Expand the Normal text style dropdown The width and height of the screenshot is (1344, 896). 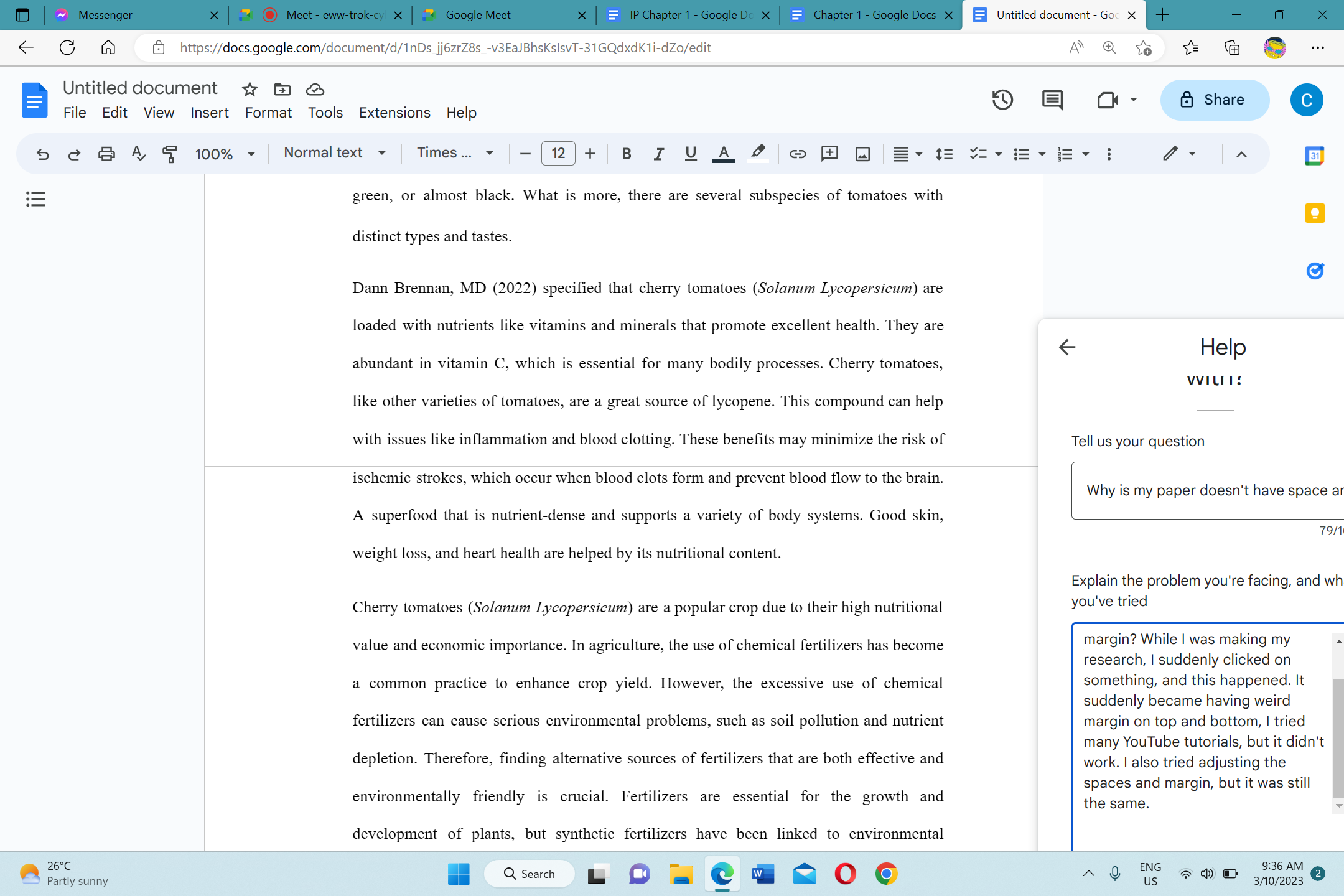pyautogui.click(x=335, y=153)
